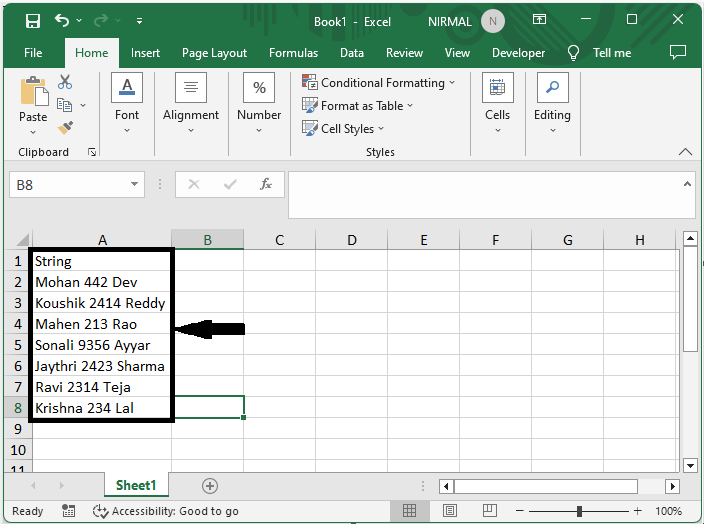Click the Undo arrow icon
Image resolution: width=704 pixels, height=524 pixels.
[x=63, y=20]
